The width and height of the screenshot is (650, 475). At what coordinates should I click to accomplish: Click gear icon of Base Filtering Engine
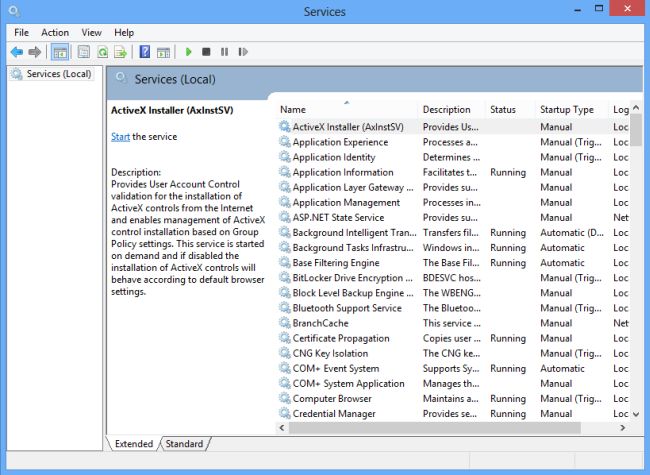pos(284,262)
